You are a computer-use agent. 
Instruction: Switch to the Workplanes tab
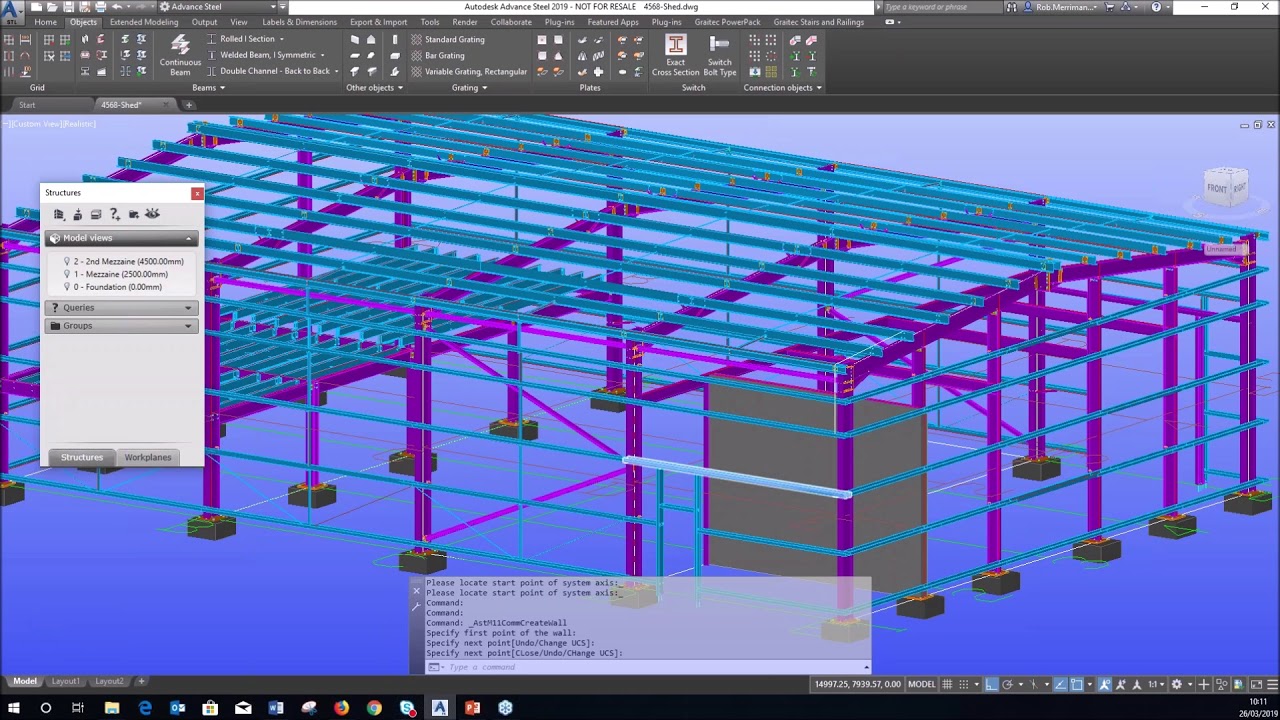click(147, 457)
